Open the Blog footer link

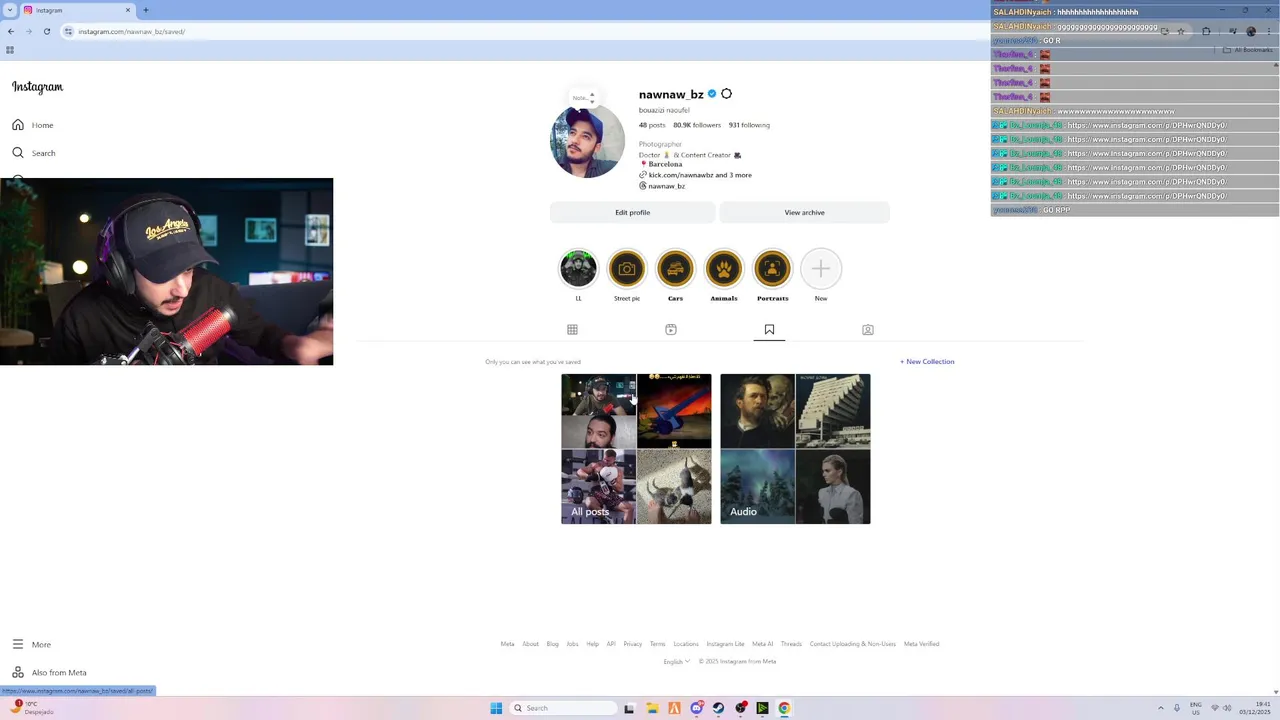(x=552, y=644)
